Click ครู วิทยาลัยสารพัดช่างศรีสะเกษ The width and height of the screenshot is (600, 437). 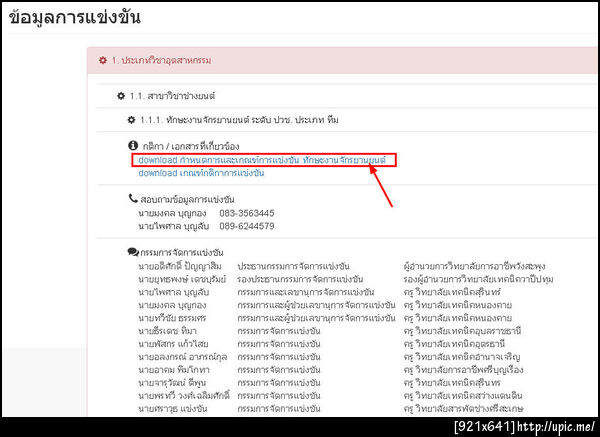click(x=463, y=409)
